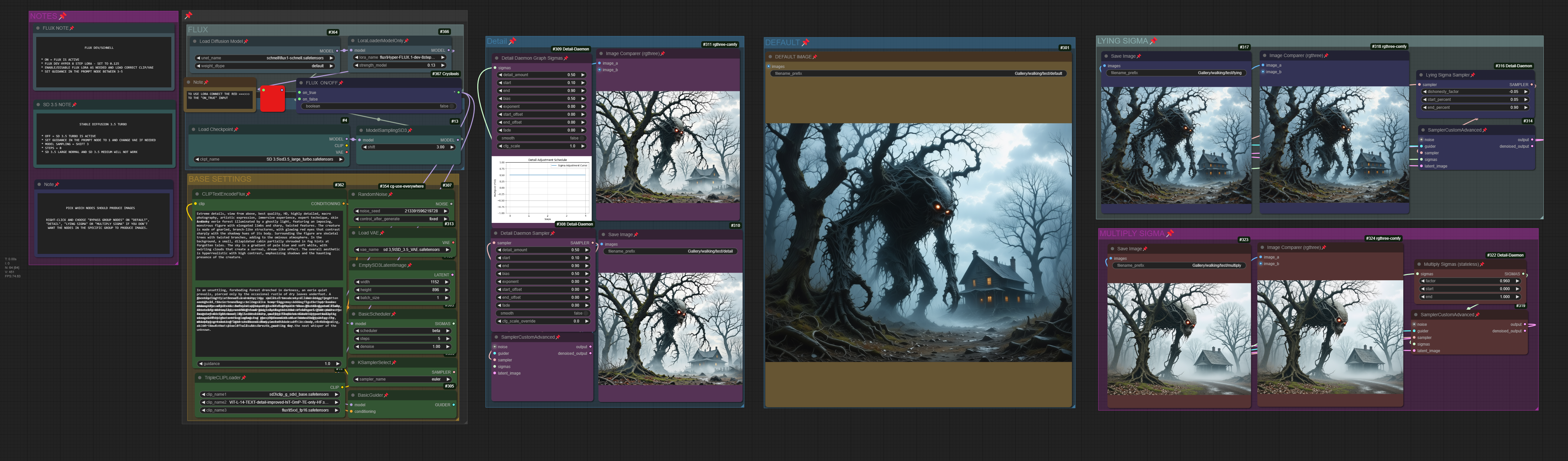The image size is (1568, 461).
Task: Collapse the Load Checkpoint node via its dot
Action: pos(193,130)
